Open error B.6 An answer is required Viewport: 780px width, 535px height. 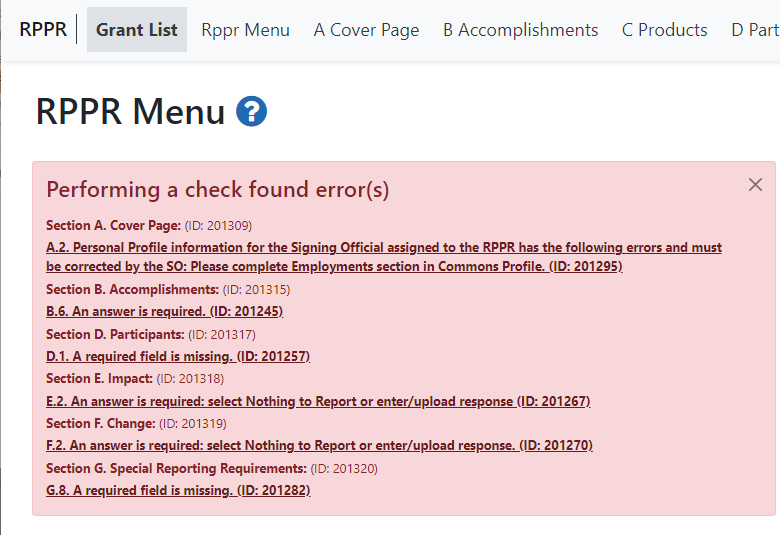pos(164,312)
